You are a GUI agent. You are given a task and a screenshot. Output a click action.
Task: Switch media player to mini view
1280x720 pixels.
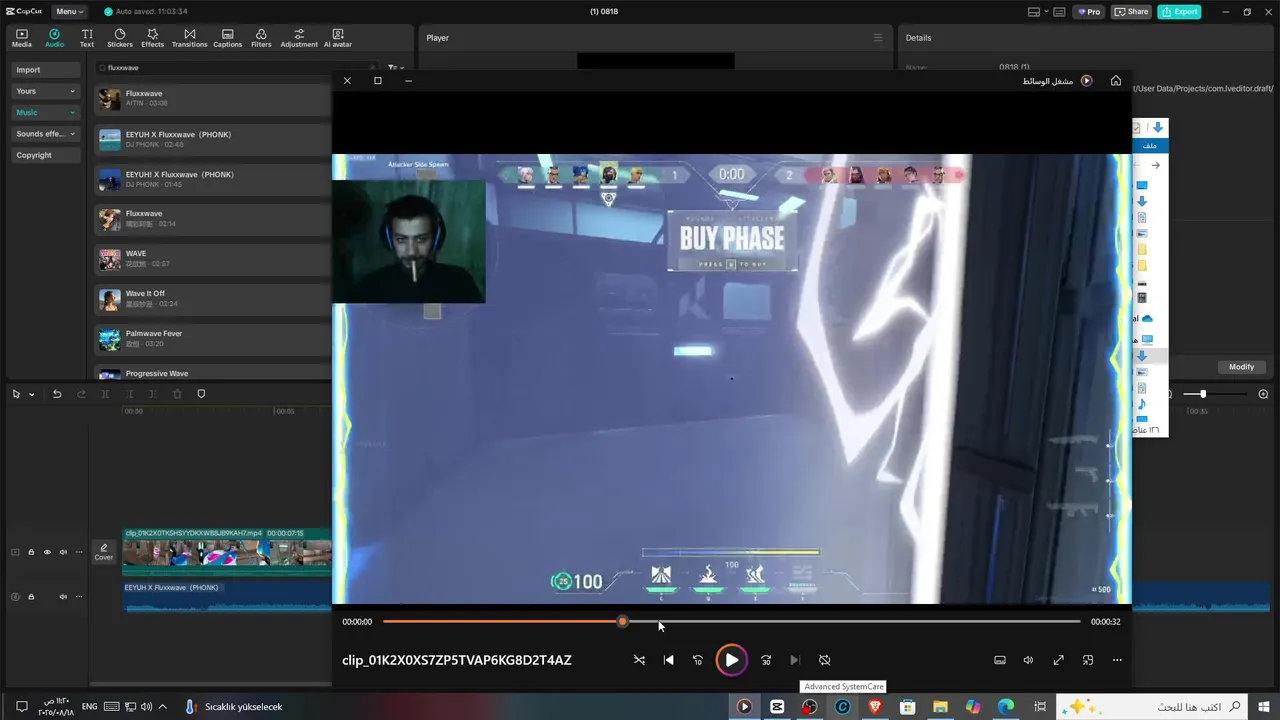[x=1088, y=660]
